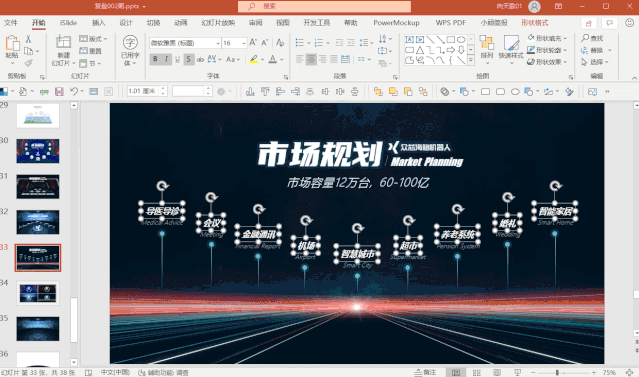The image size is (639, 377).
Task: Click the Paste (粘贴) clipboard icon
Action: tap(12, 44)
